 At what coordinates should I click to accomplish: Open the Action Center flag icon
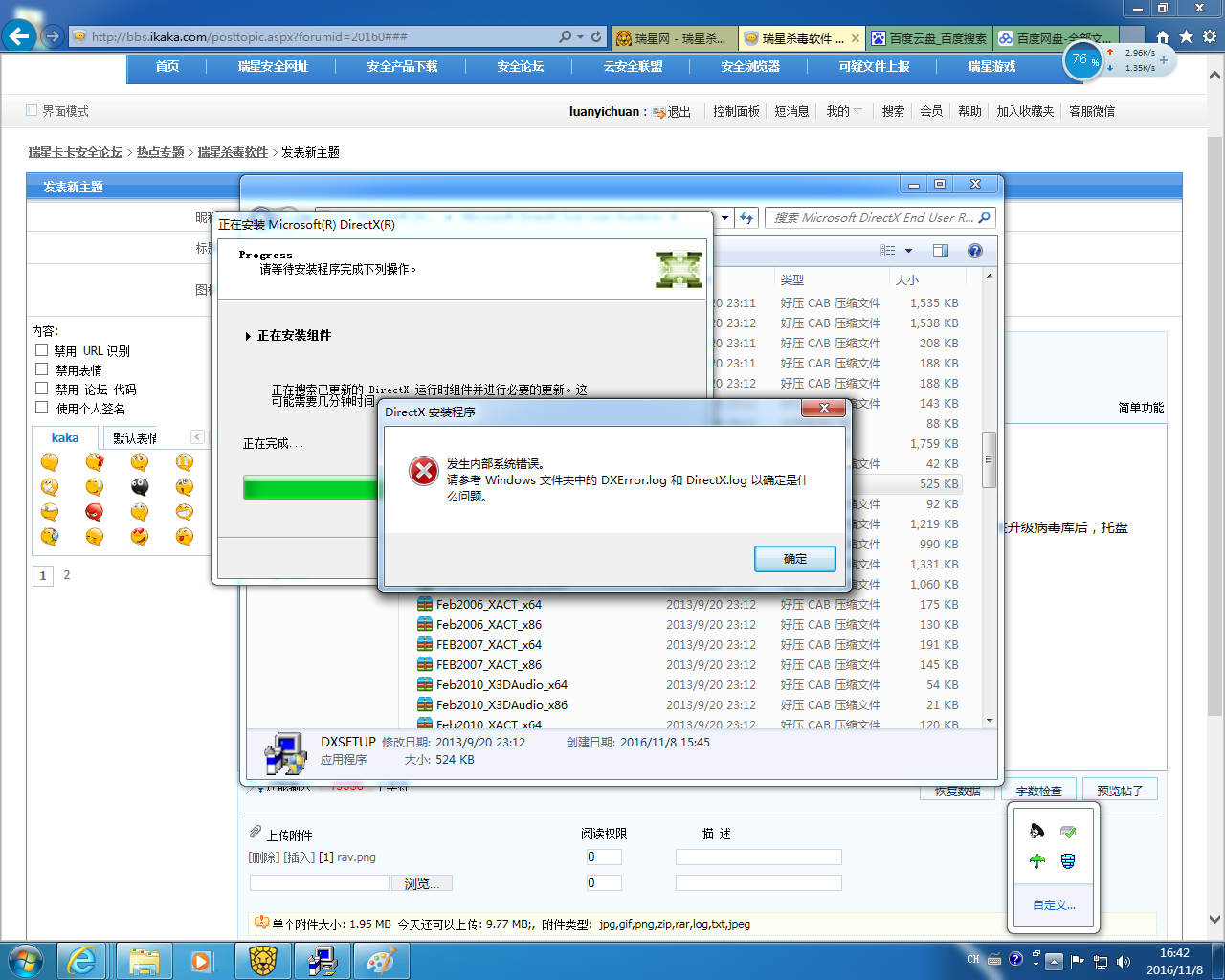coord(1078,961)
